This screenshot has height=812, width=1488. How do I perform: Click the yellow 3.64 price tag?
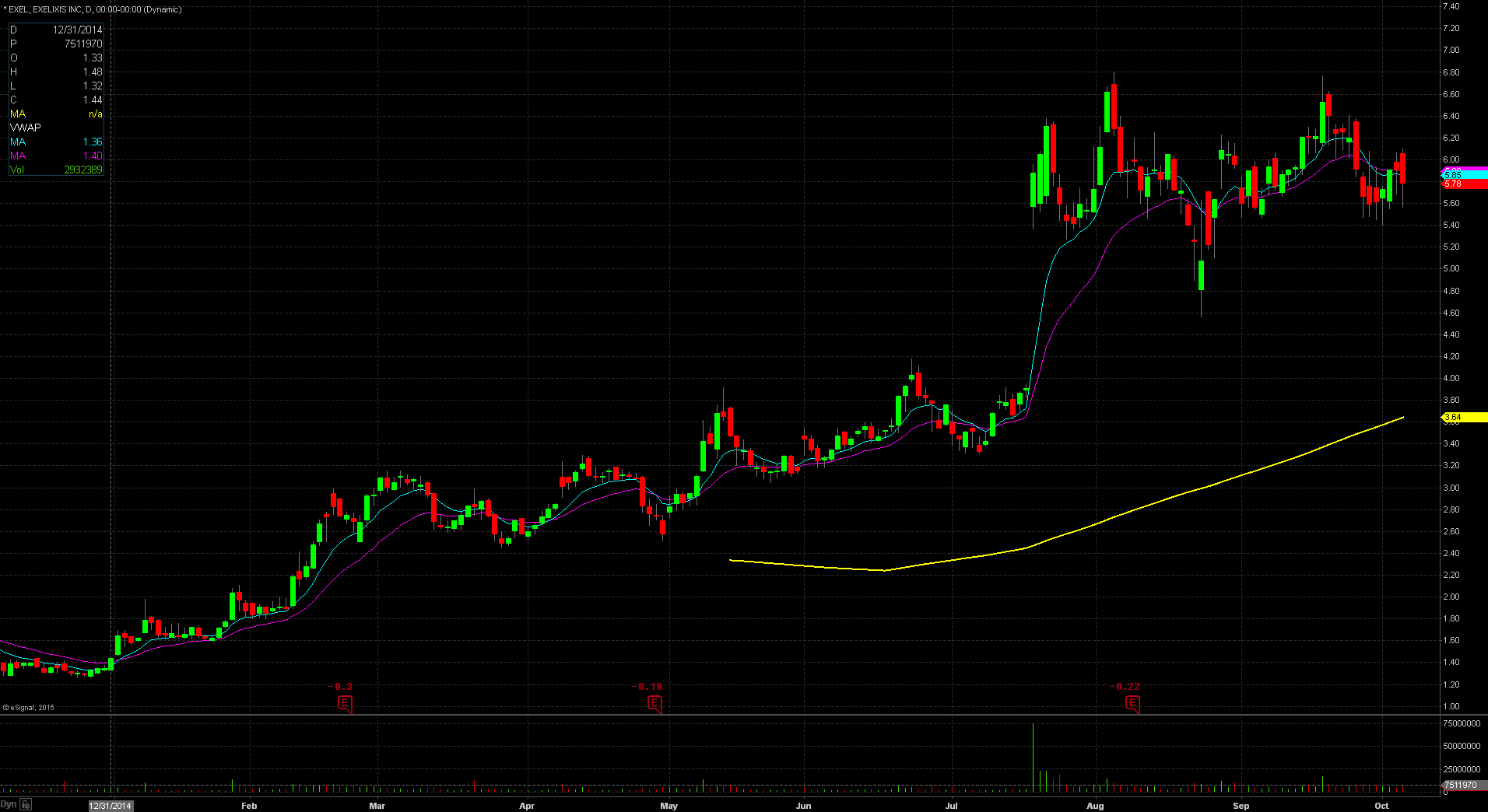click(x=1463, y=418)
